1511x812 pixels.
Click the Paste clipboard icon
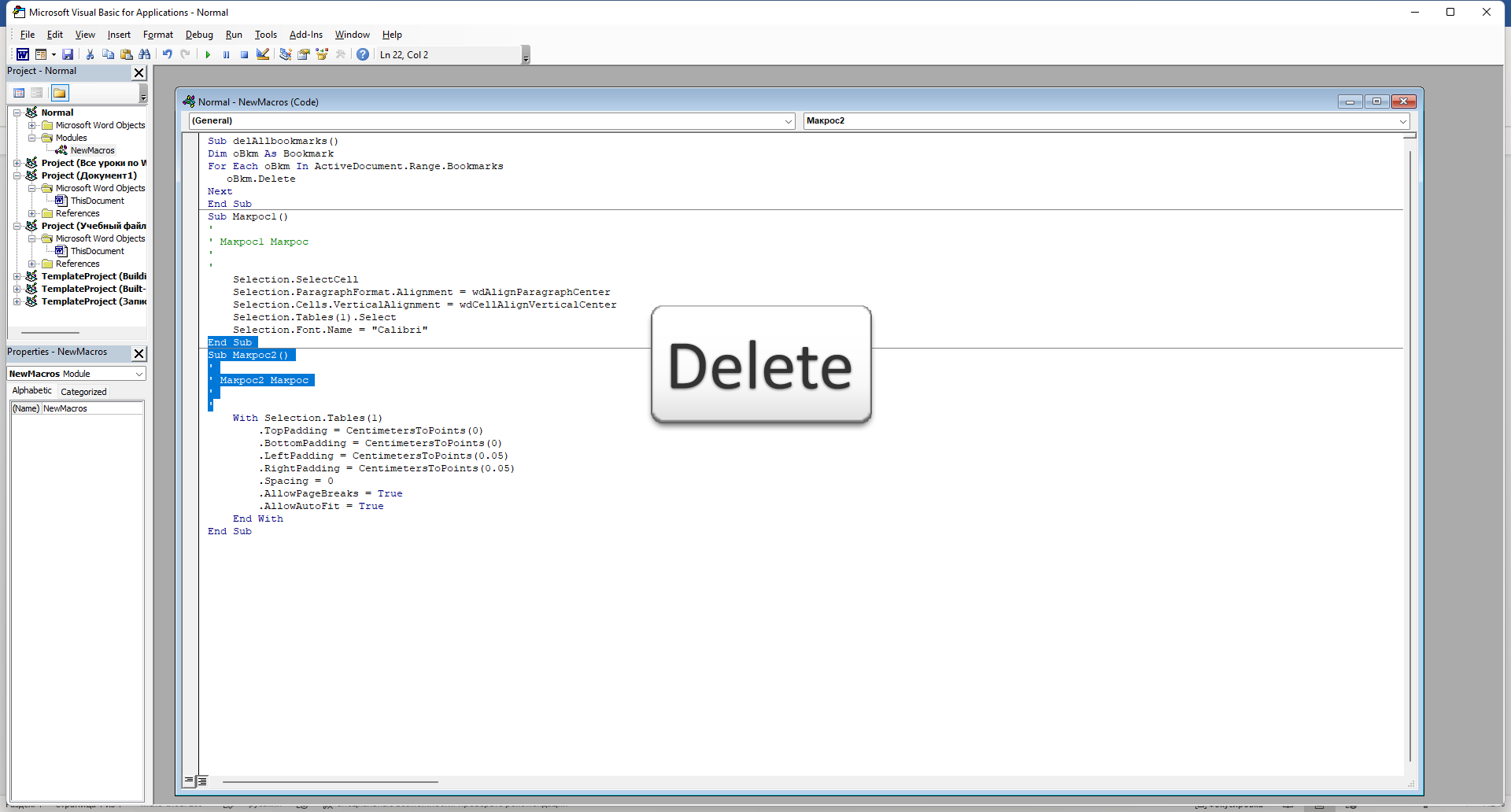tap(126, 54)
